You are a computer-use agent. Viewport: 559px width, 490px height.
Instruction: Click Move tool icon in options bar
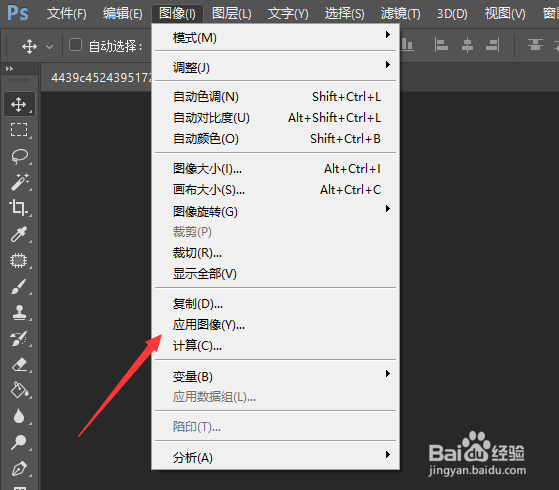coord(29,46)
